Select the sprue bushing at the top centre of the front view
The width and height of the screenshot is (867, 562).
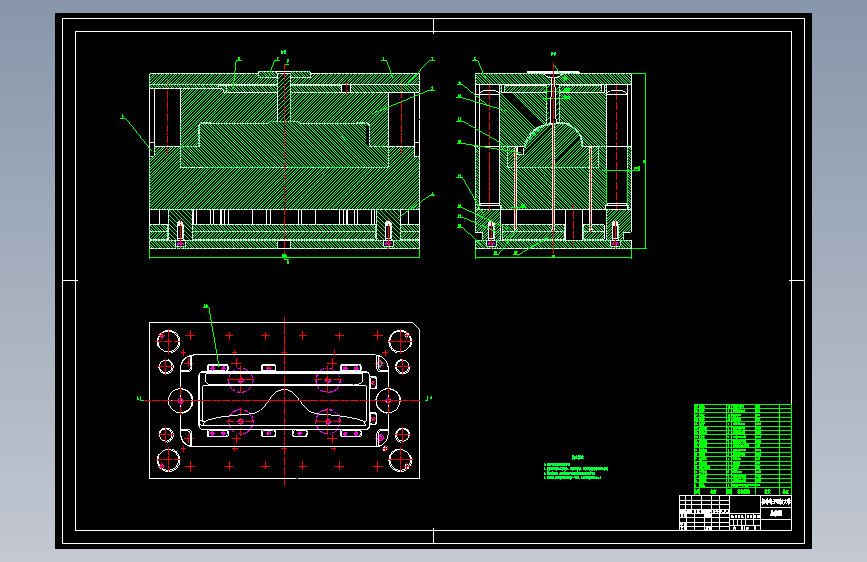pos(284,97)
